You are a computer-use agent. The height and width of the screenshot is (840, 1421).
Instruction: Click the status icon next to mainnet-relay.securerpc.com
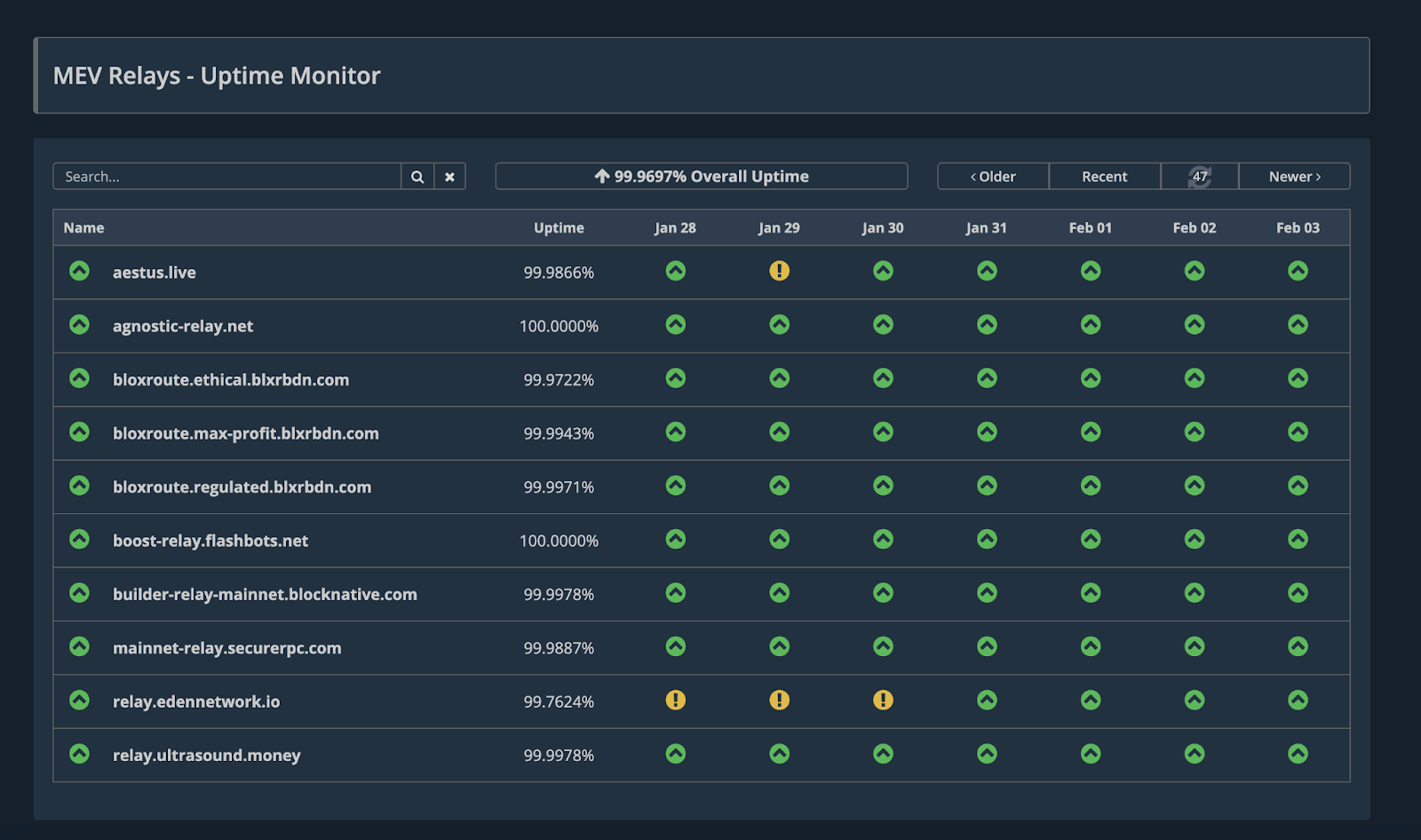pos(79,647)
